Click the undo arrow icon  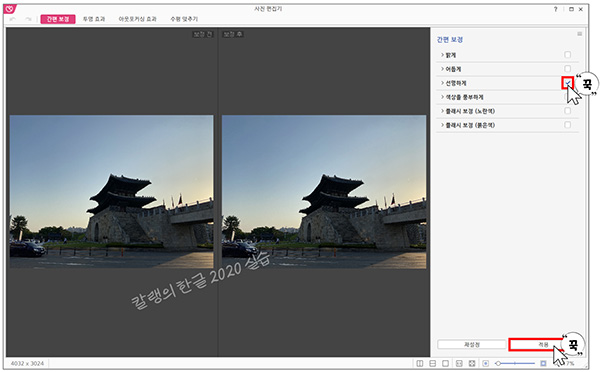click(13, 19)
